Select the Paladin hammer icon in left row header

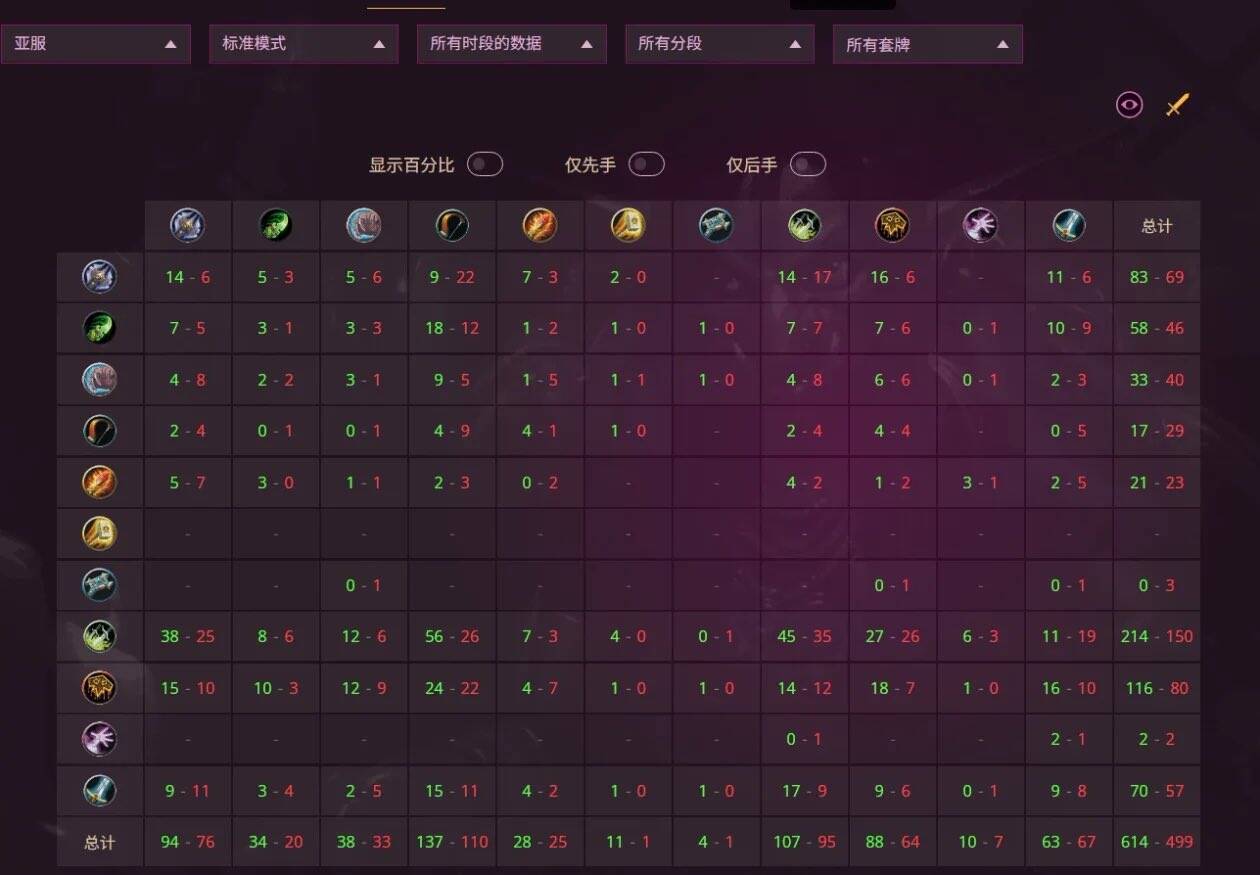(99, 533)
